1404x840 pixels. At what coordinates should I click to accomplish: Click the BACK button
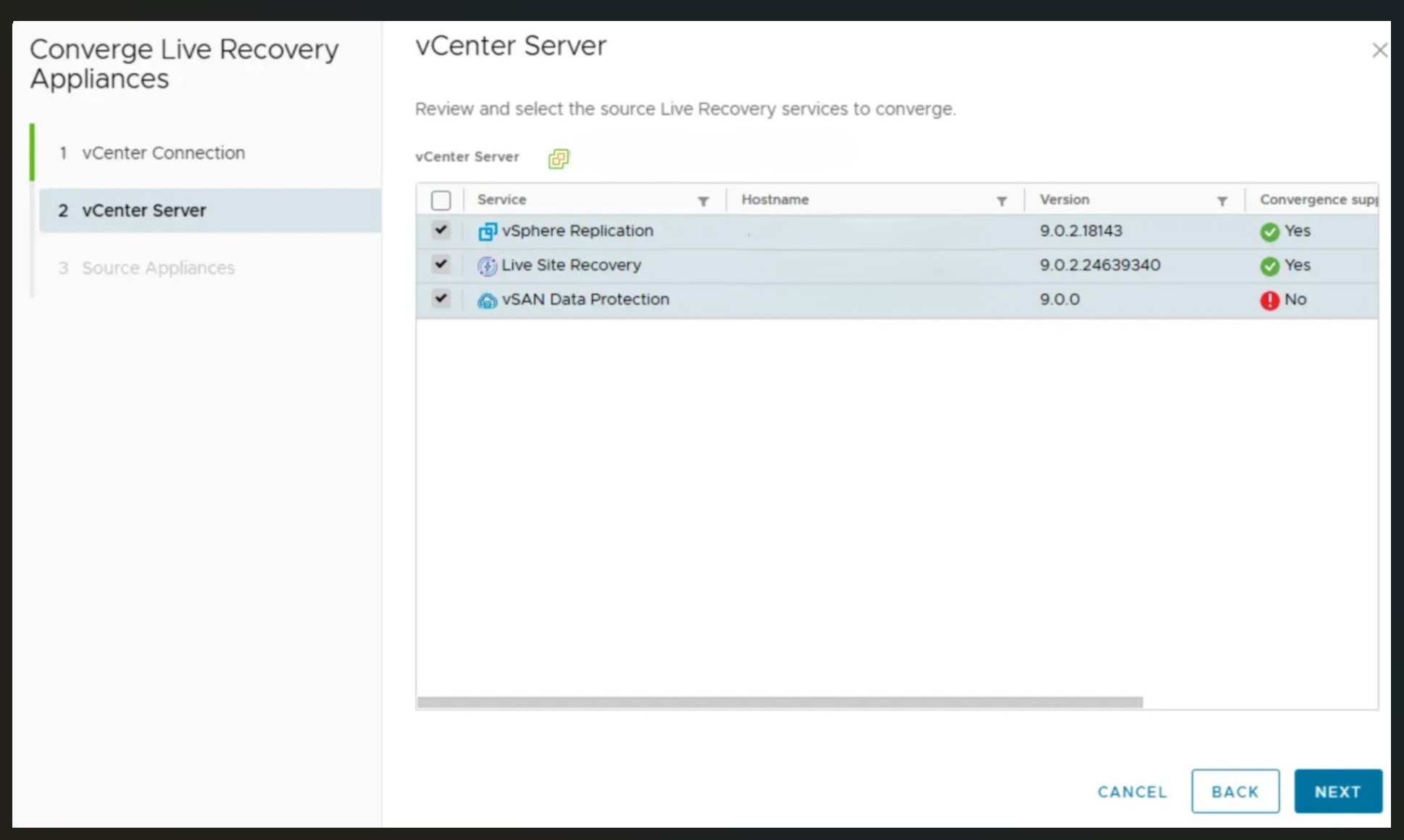click(x=1234, y=791)
